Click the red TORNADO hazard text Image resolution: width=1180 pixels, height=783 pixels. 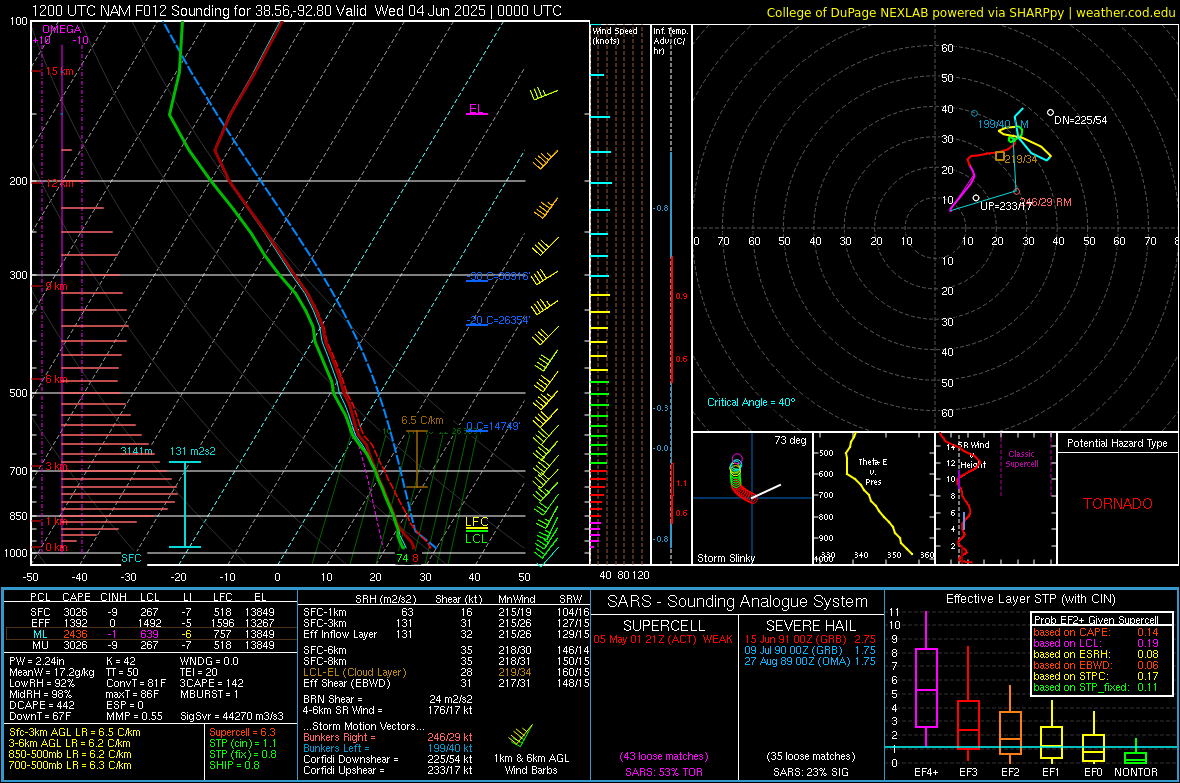[x=1118, y=504]
